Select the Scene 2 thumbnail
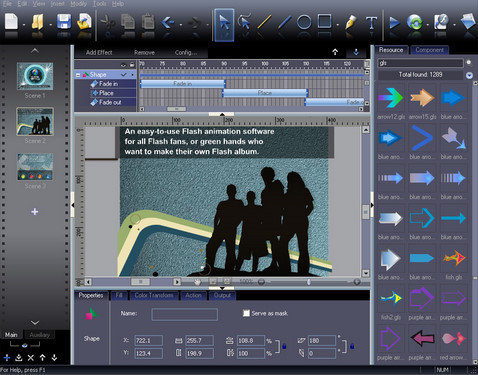Screen dimensions: 478x375 (35, 121)
